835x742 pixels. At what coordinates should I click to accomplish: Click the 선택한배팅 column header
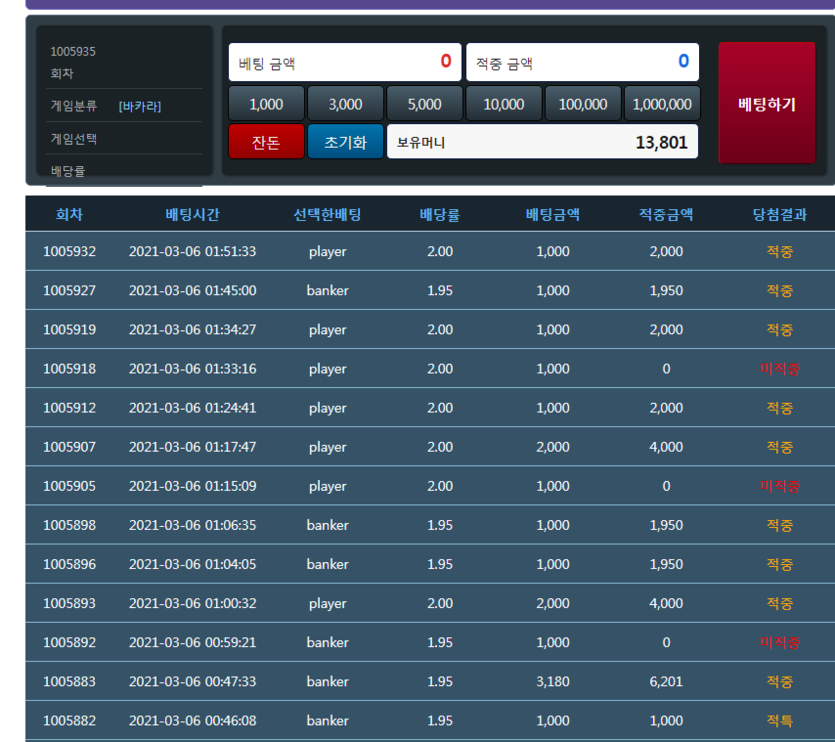pyautogui.click(x=328, y=215)
